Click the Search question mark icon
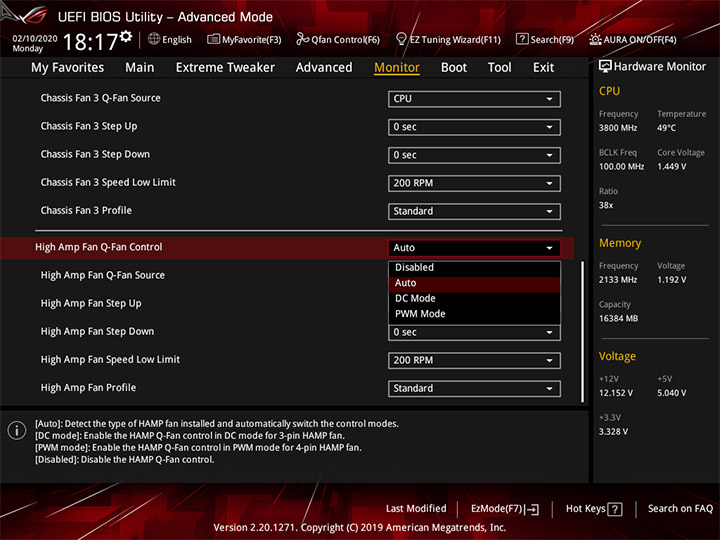720x540 pixels. 522,39
